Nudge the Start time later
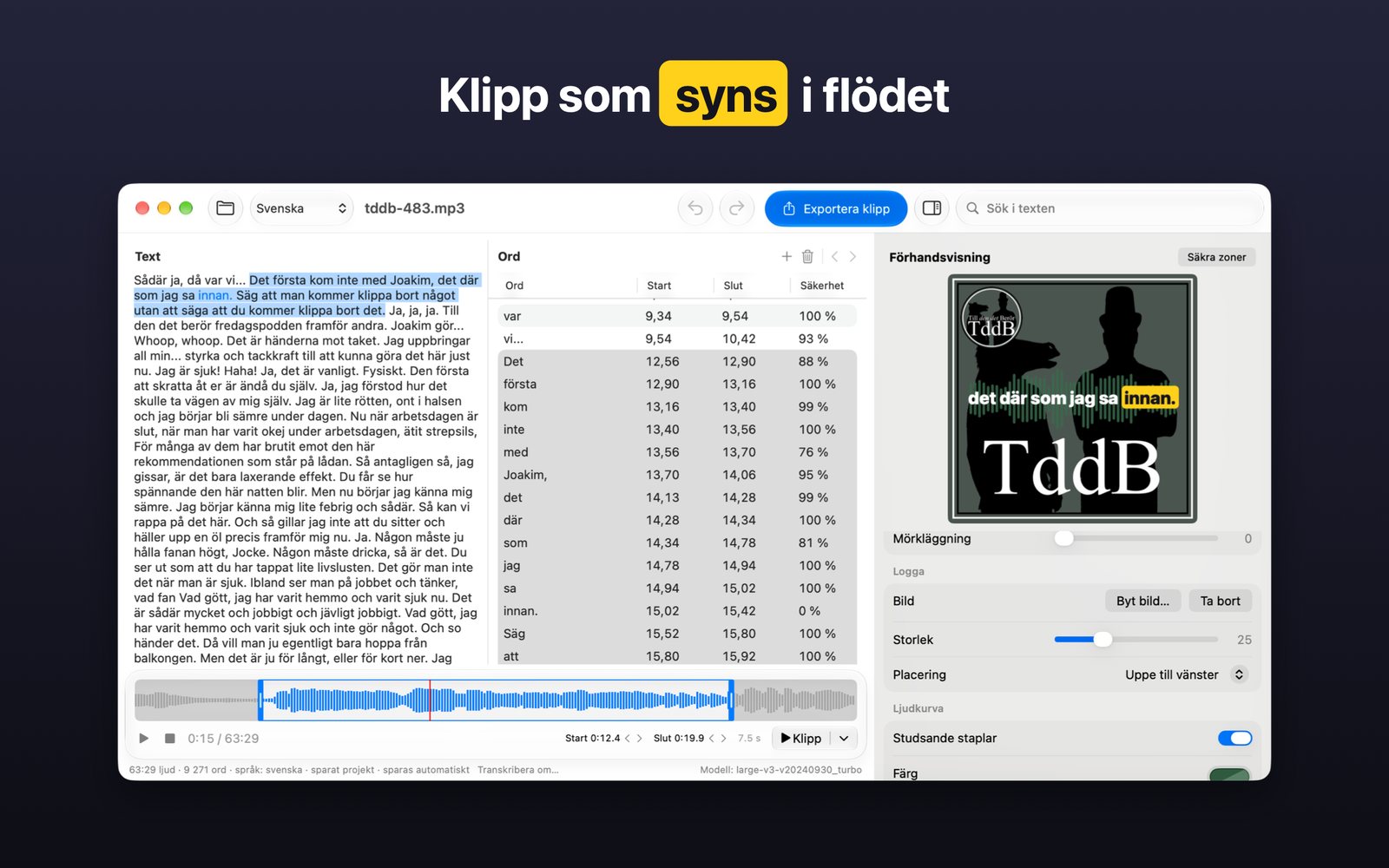Screen dimensions: 1389x868 [640, 739]
